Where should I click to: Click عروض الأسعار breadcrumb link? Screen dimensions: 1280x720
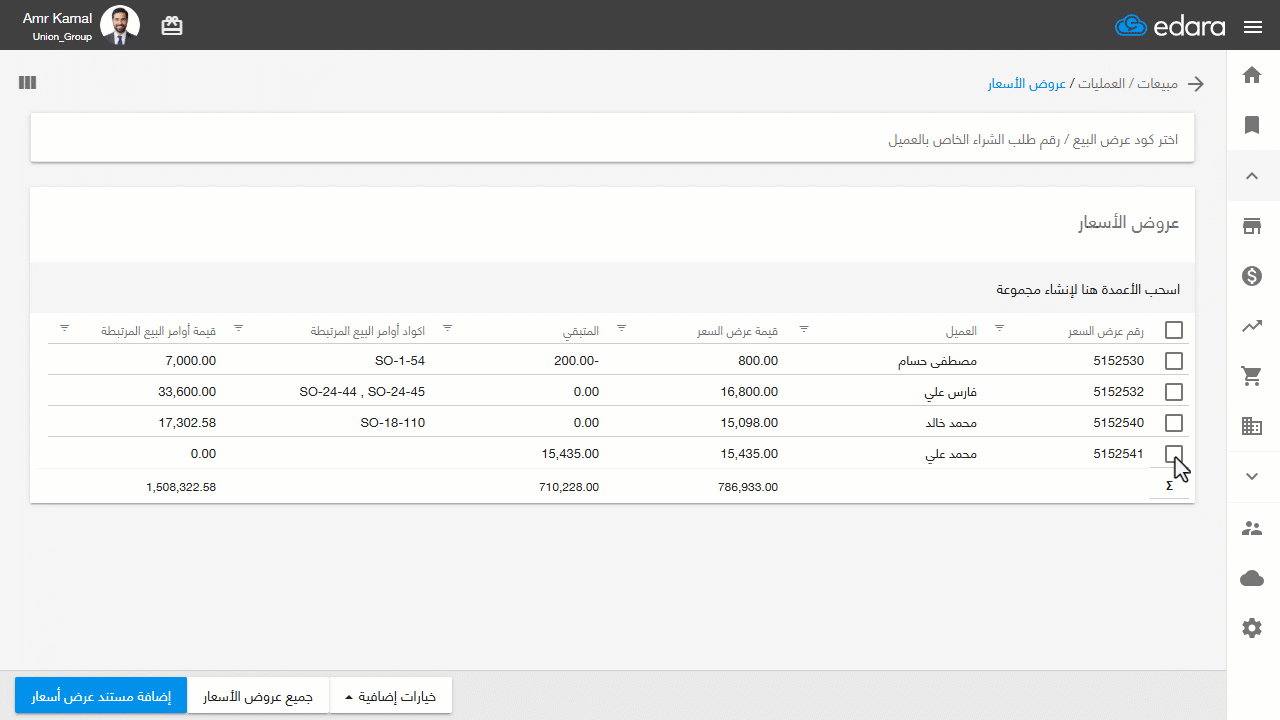(x=1027, y=84)
